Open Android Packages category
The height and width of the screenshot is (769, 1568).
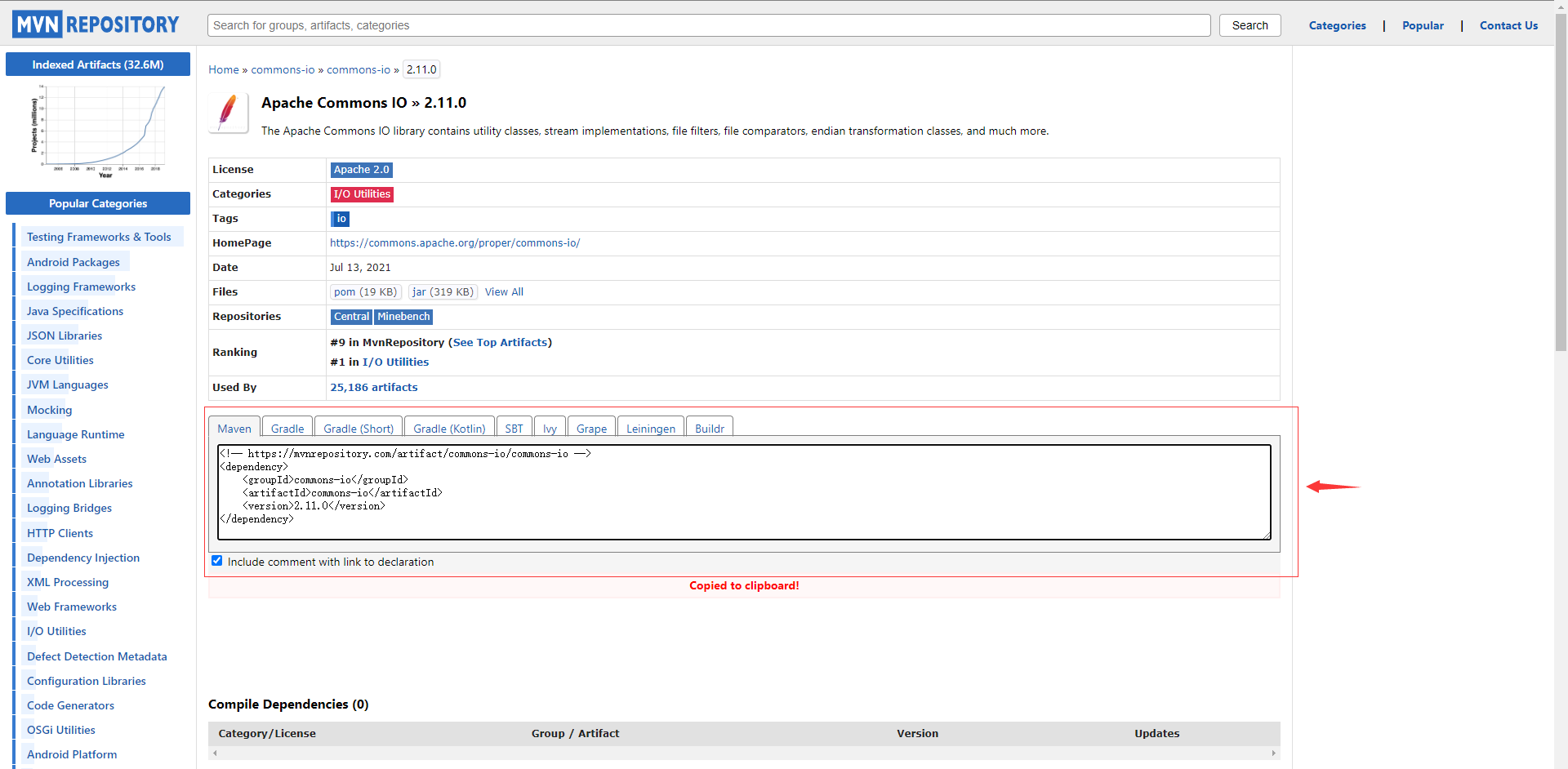73,262
